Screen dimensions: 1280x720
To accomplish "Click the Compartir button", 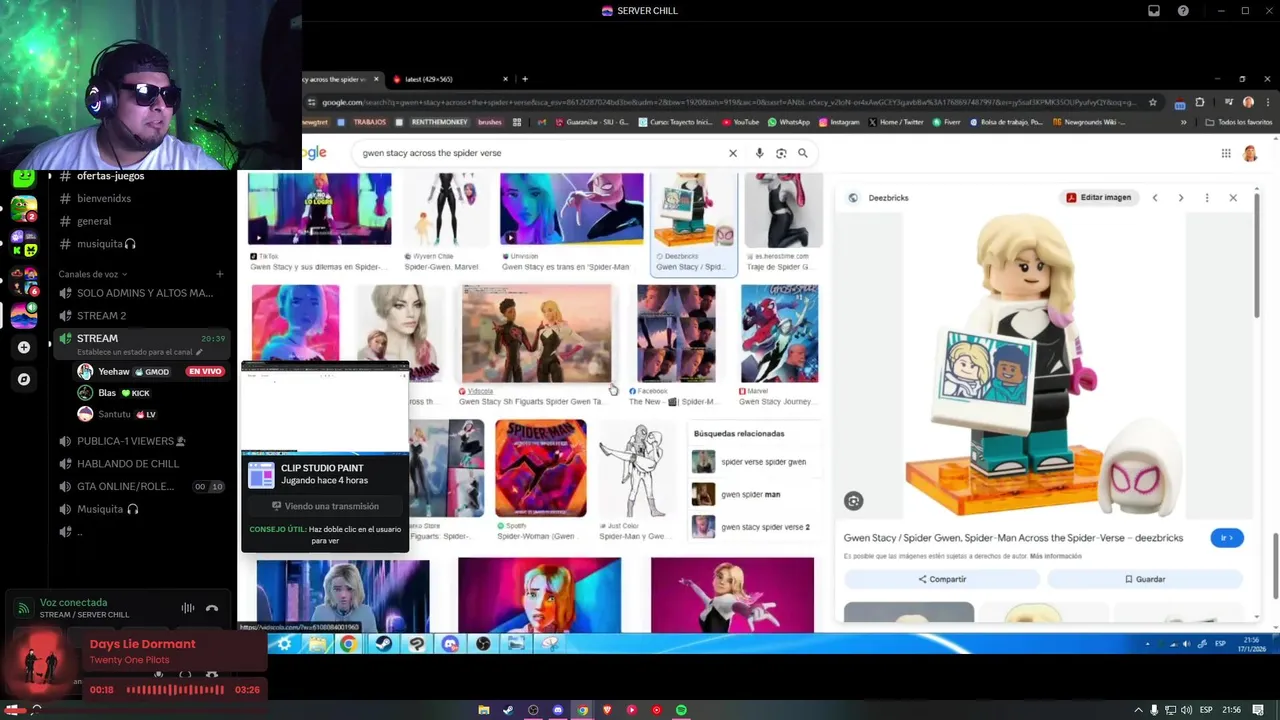I will [x=942, y=579].
